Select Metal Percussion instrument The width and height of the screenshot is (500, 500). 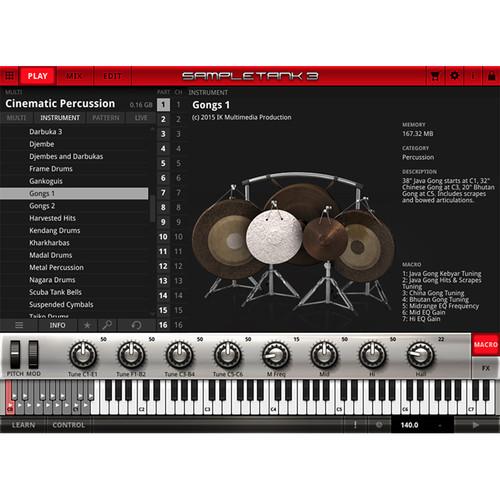(x=74, y=267)
